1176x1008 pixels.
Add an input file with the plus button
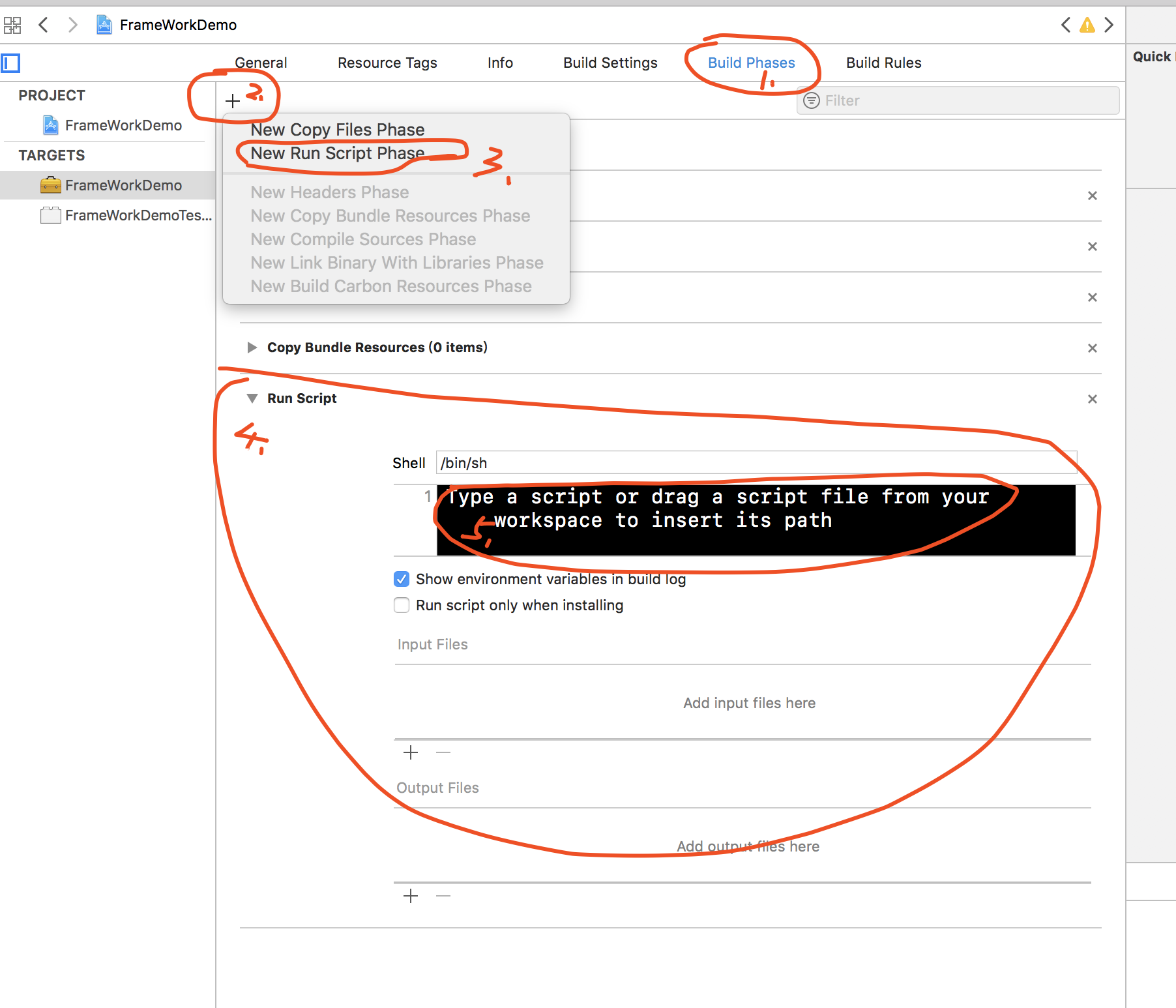point(411,753)
